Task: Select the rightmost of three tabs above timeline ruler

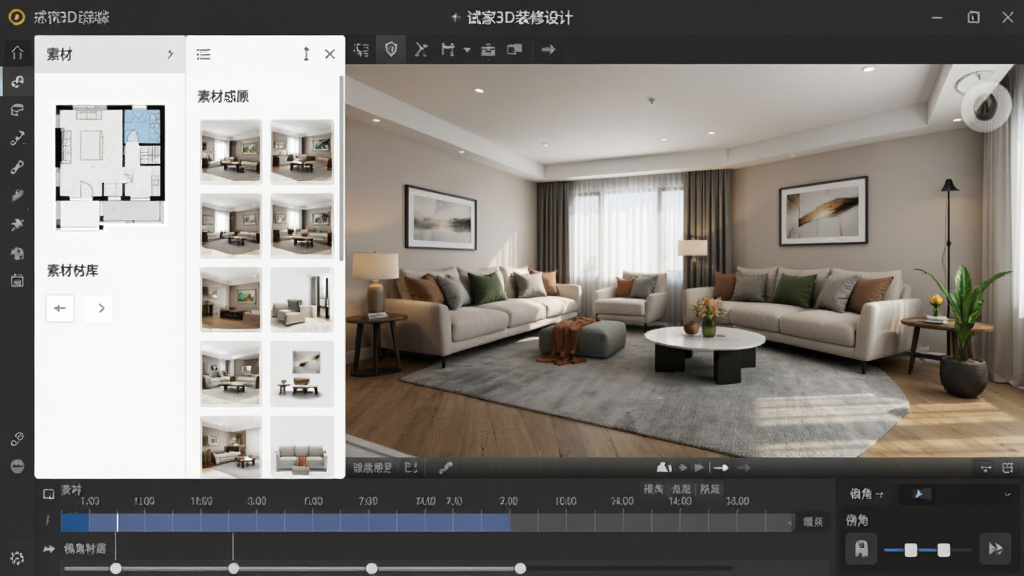Action: (x=710, y=488)
